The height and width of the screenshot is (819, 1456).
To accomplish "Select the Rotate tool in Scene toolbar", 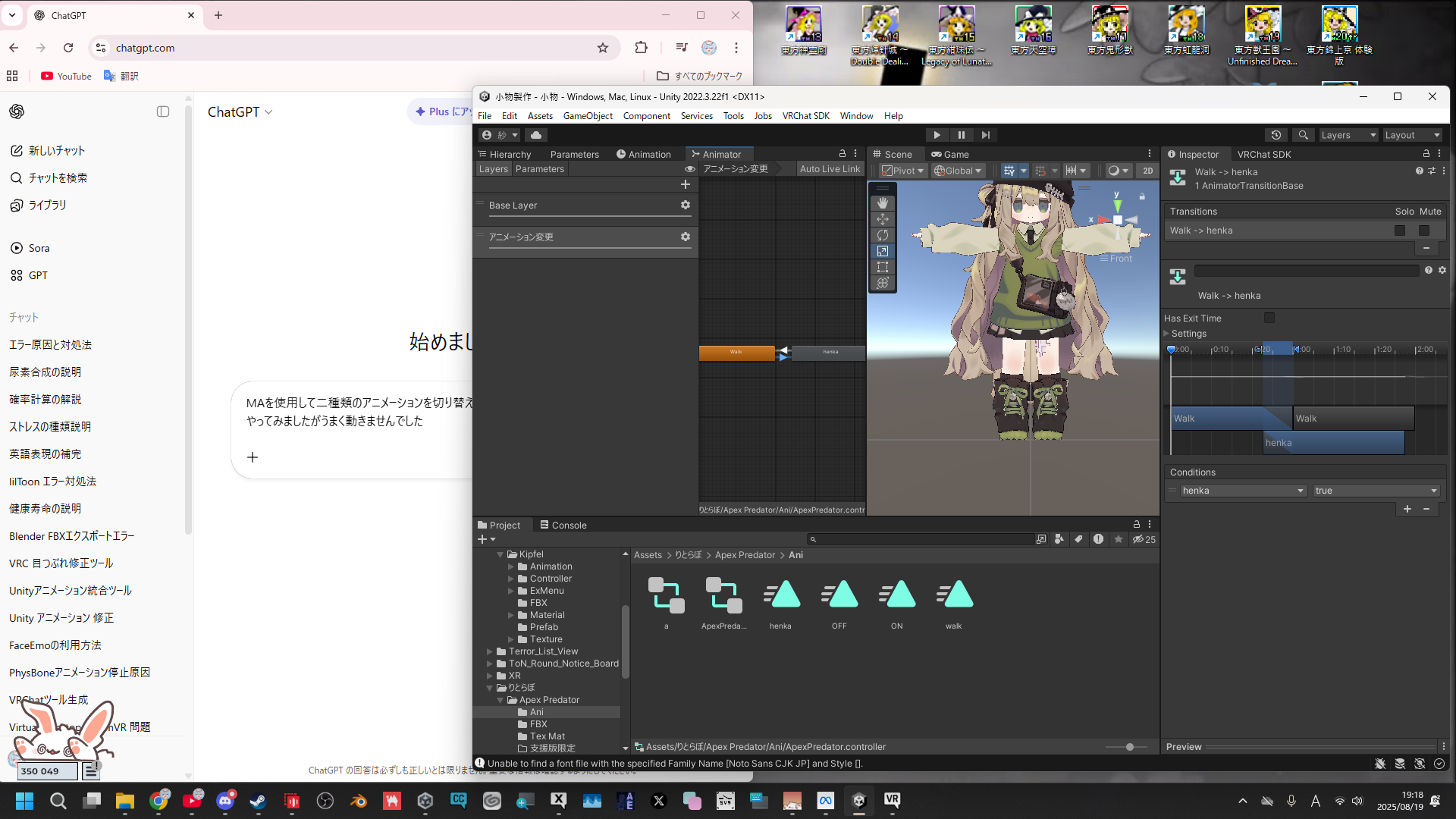I will click(x=882, y=235).
